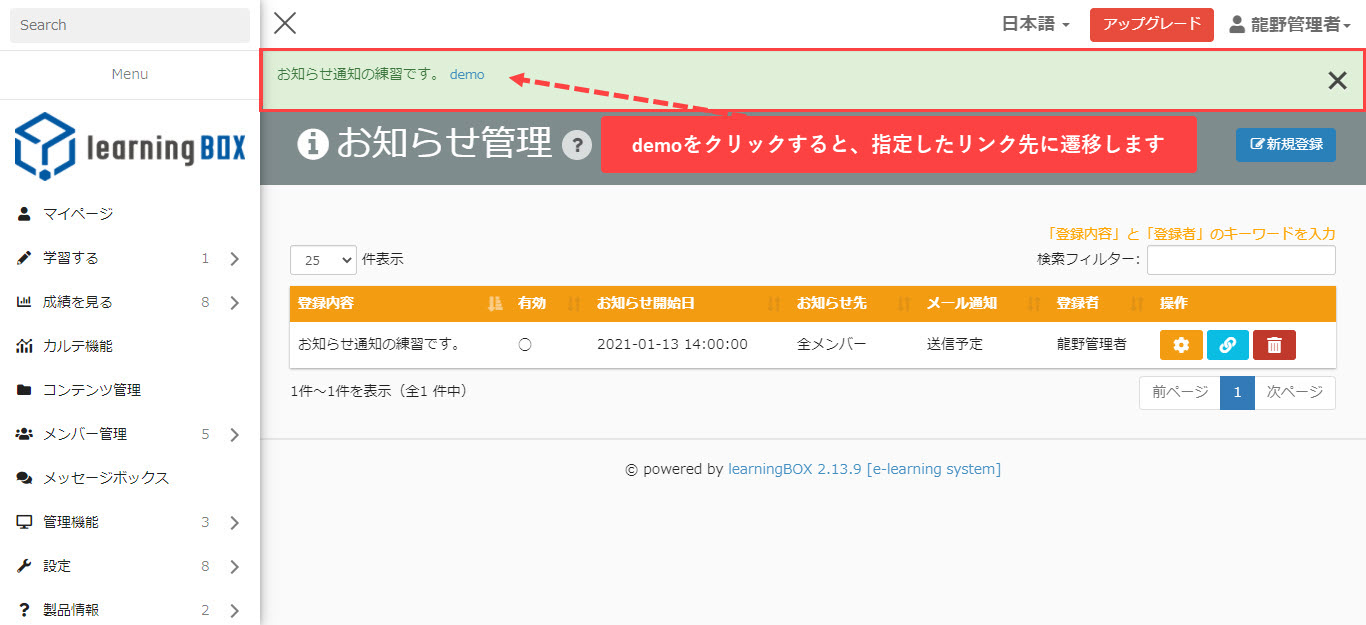Screen dimensions: 1366x625
Task: Click the 新規登録 button
Action: pyautogui.click(x=1285, y=144)
